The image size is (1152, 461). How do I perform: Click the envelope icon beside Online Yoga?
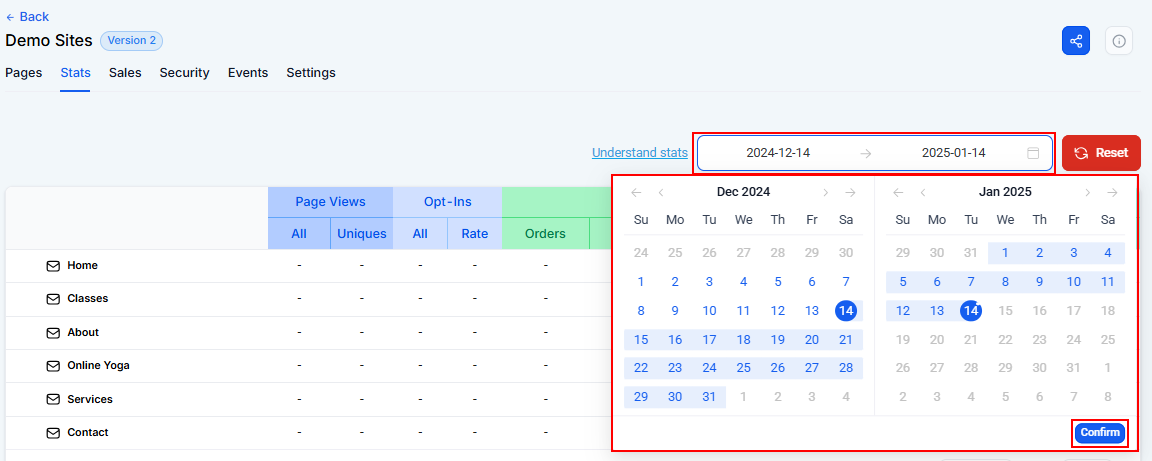53,365
